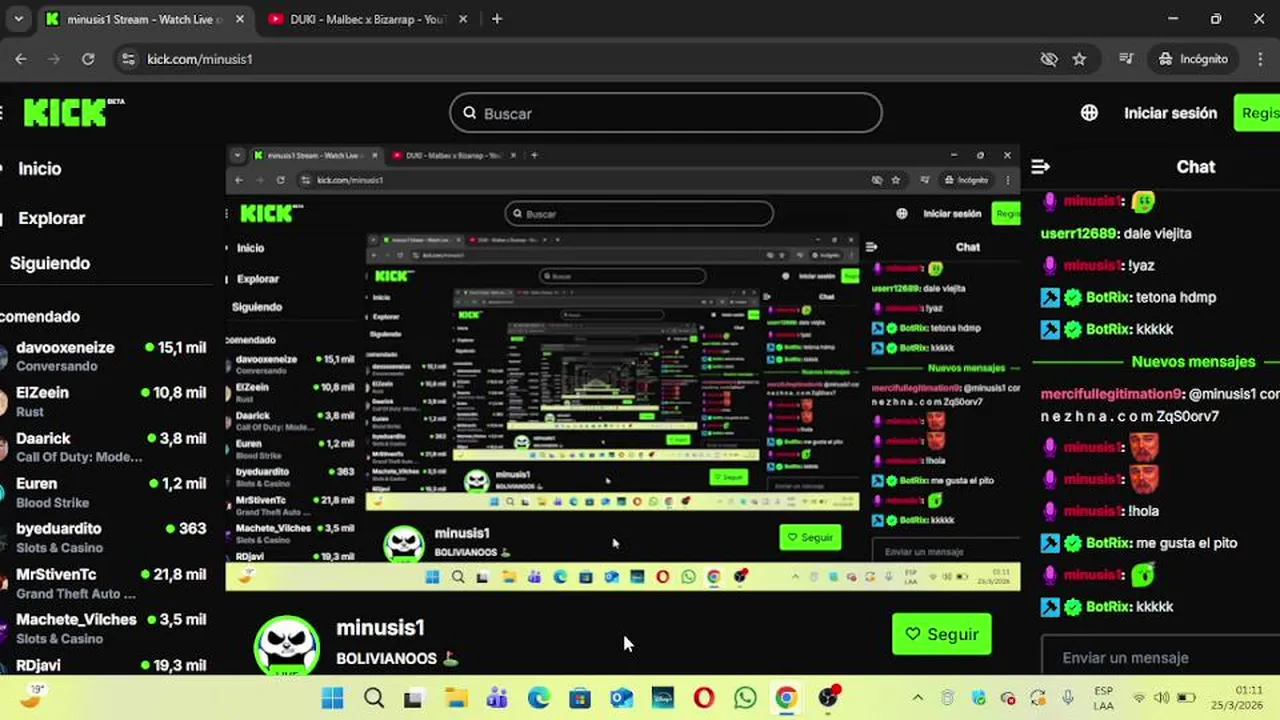Click the Enviar un mensaje chat input
This screenshot has height=720, width=1280.
click(x=1160, y=657)
